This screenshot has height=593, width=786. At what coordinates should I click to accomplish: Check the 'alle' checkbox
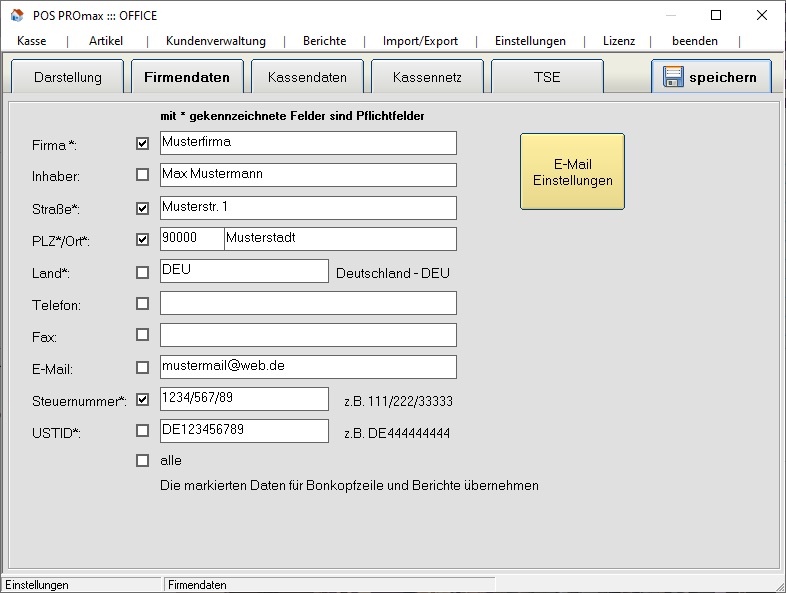click(142, 460)
